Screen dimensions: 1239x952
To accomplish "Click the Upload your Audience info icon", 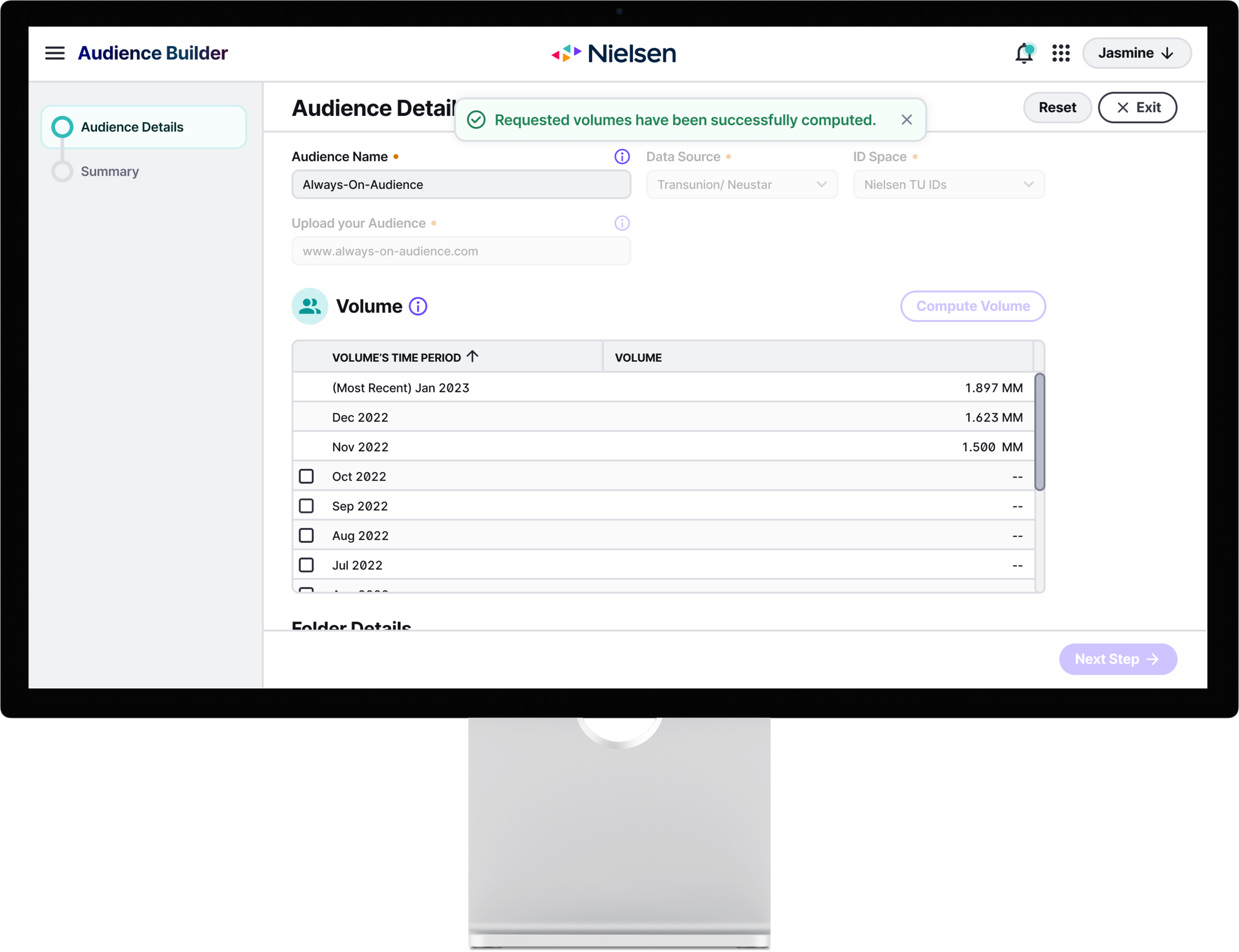I will click(x=622, y=224).
